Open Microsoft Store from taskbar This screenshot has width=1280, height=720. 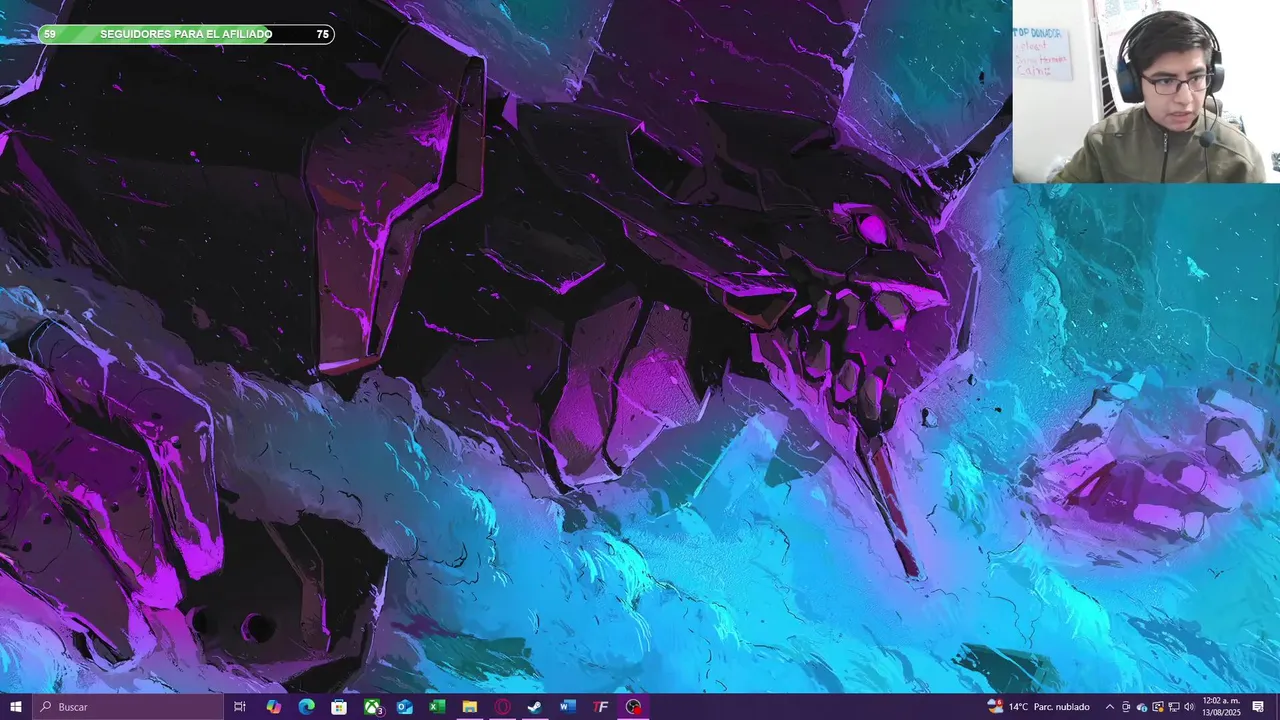339,707
